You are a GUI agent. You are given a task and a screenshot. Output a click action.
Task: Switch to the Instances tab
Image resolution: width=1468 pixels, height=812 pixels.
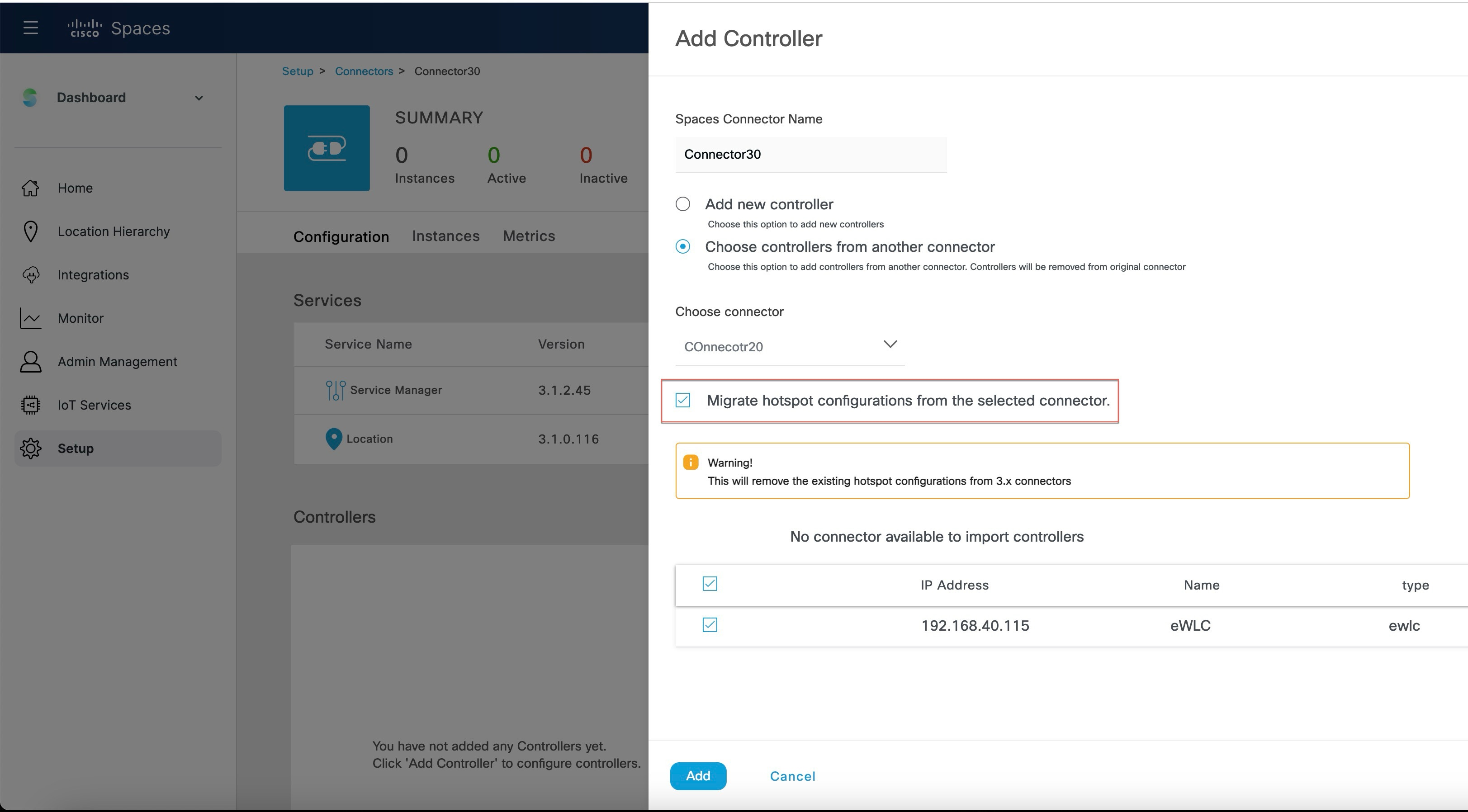[445, 236]
